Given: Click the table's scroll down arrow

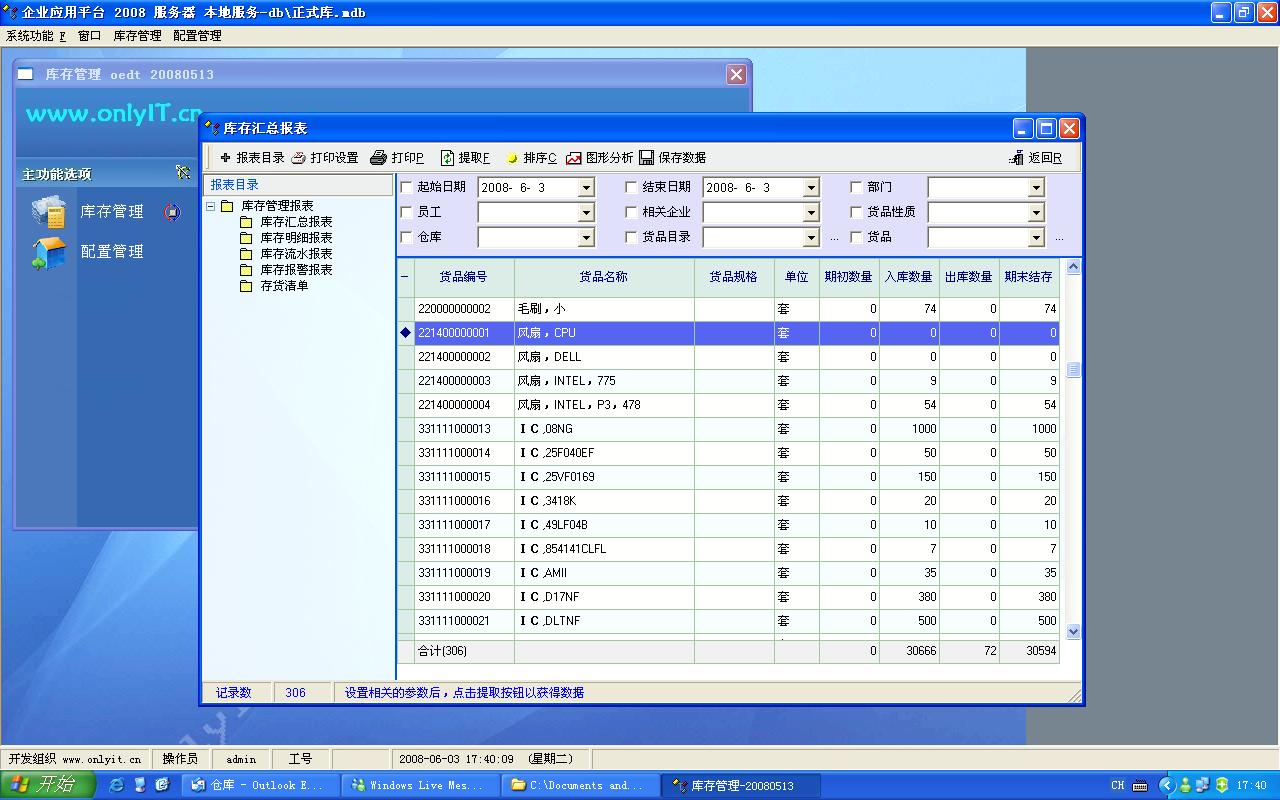Looking at the screenshot, I should click(x=1073, y=631).
